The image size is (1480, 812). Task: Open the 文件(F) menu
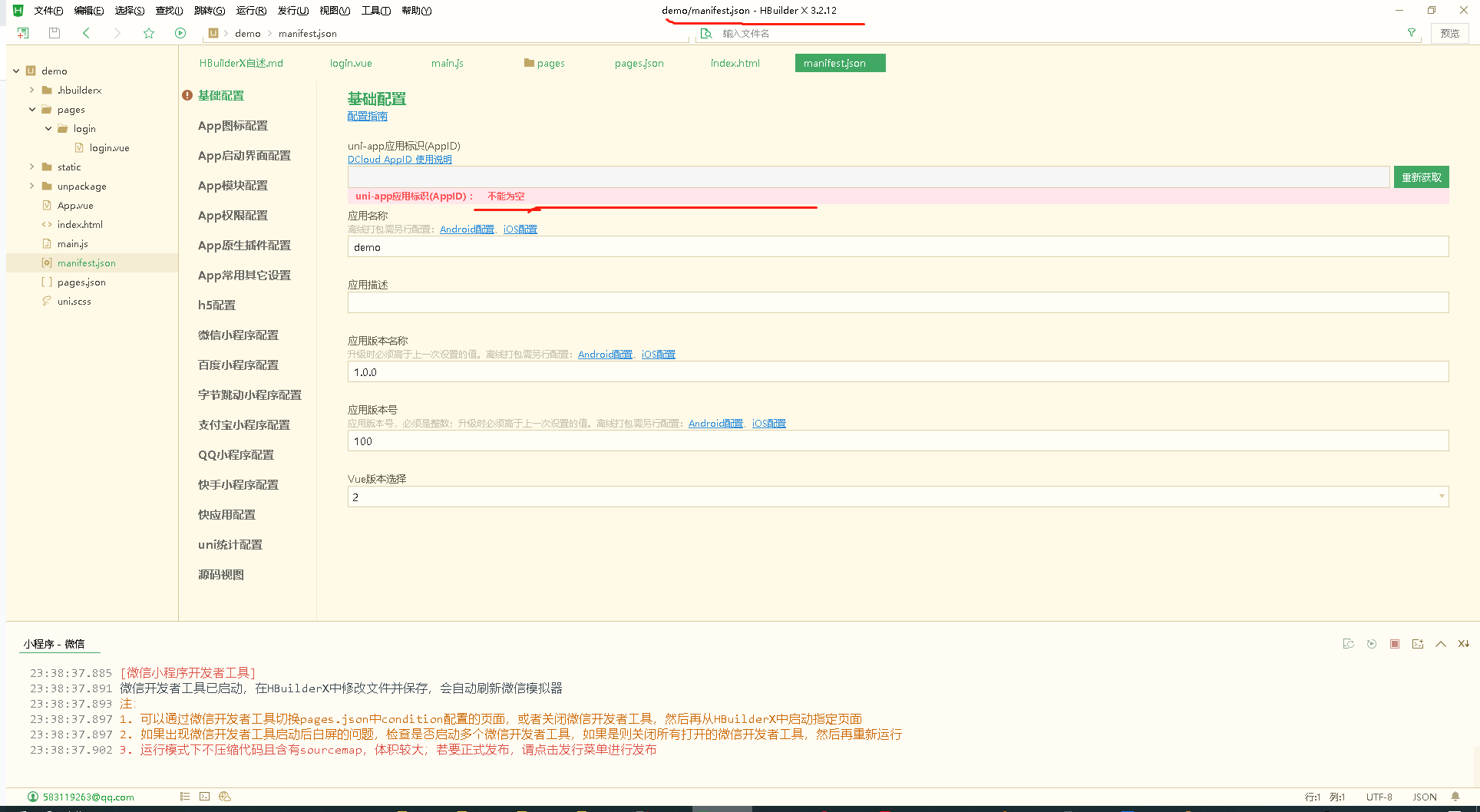point(48,10)
